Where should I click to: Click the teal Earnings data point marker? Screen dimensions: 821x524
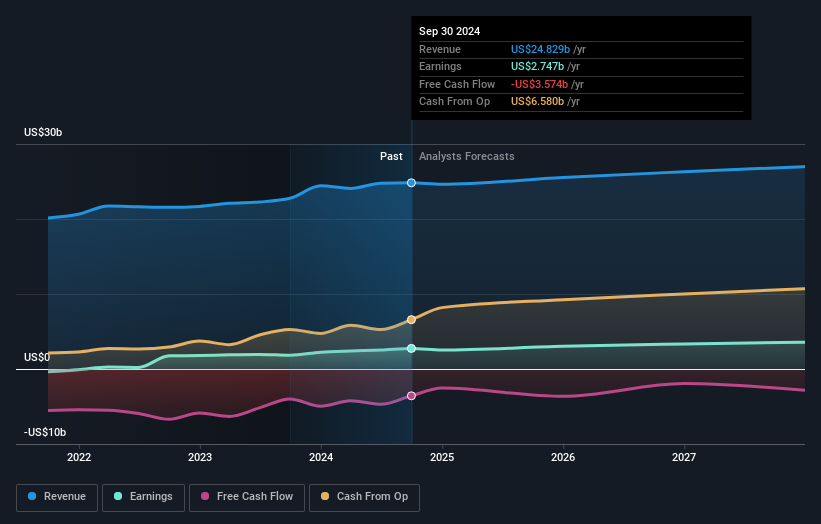412,348
